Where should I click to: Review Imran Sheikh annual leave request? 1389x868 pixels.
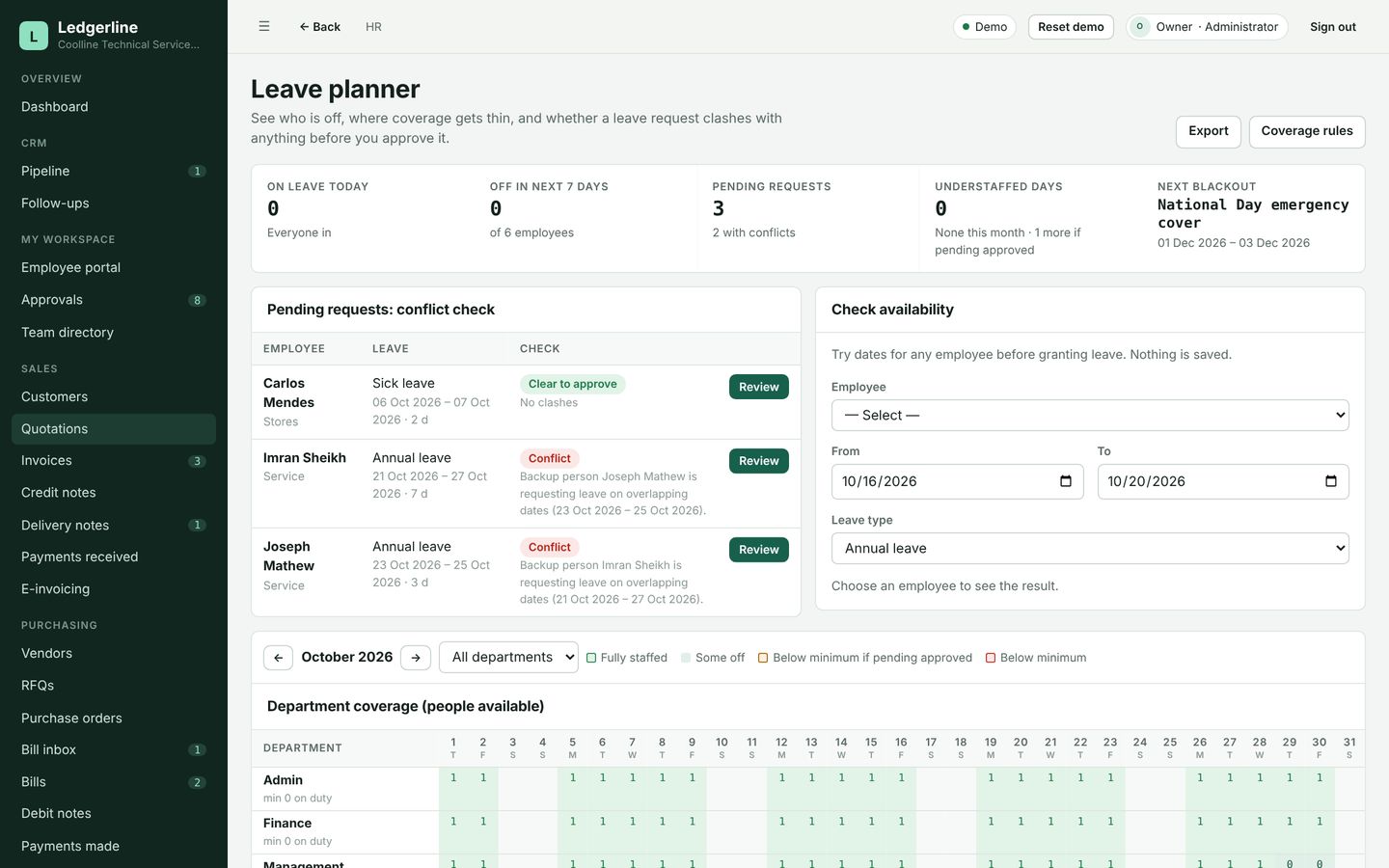[759, 461]
